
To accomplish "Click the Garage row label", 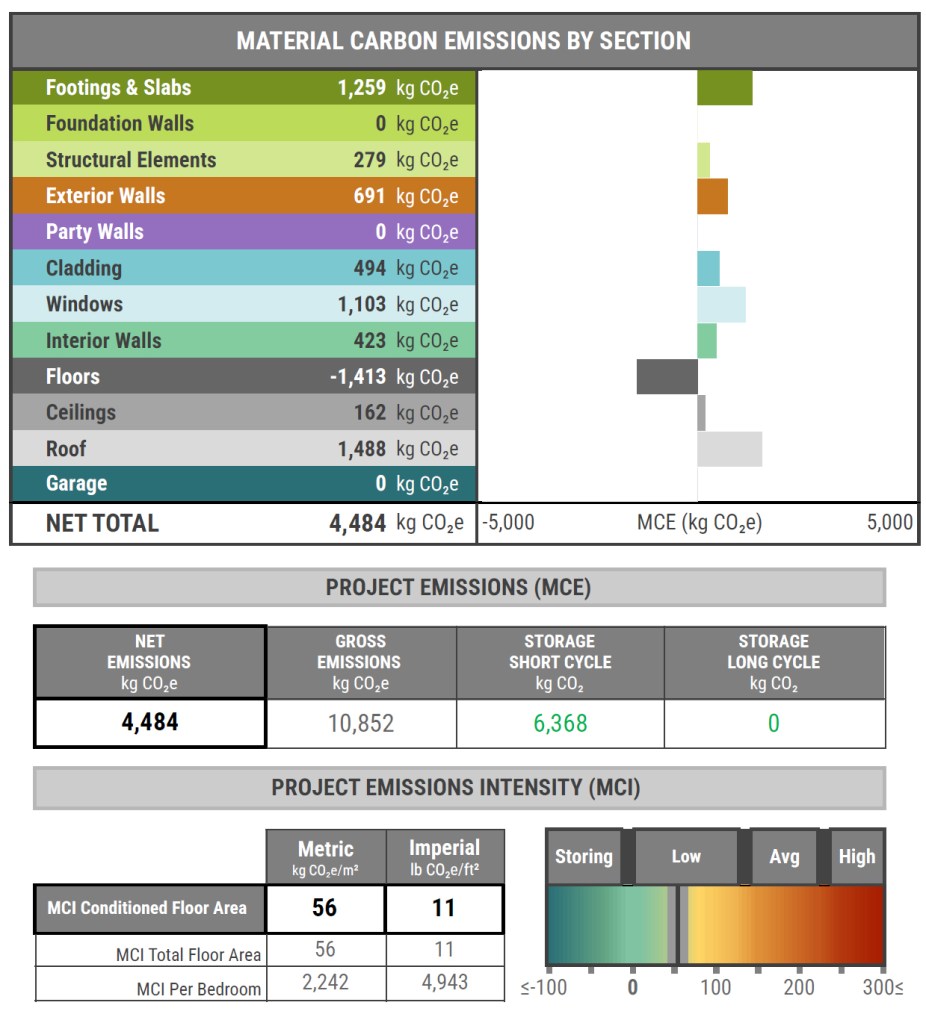I will pos(76,484).
